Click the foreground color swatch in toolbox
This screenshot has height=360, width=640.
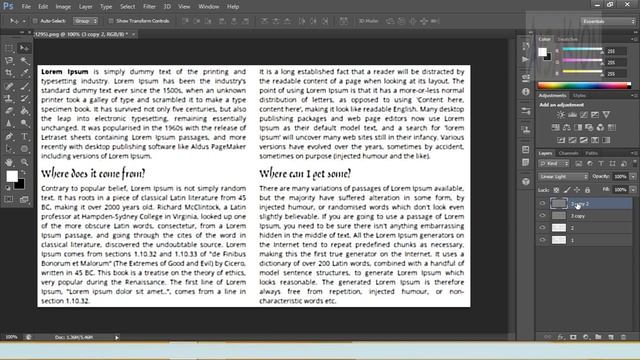point(12,176)
